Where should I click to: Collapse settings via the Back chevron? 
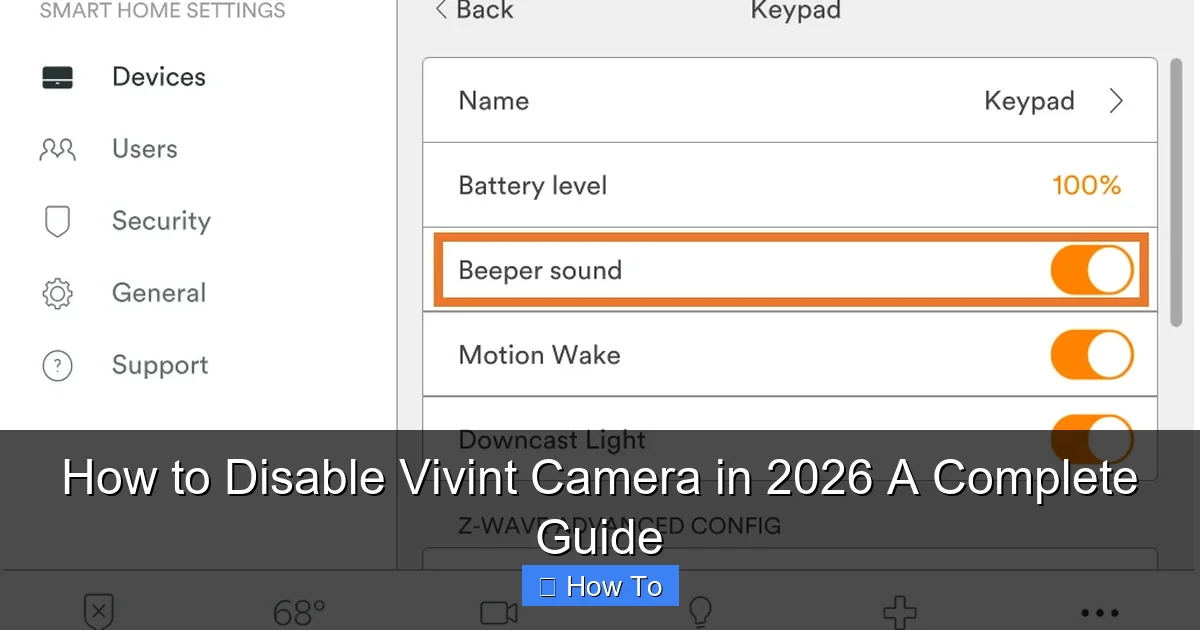[x=440, y=11]
